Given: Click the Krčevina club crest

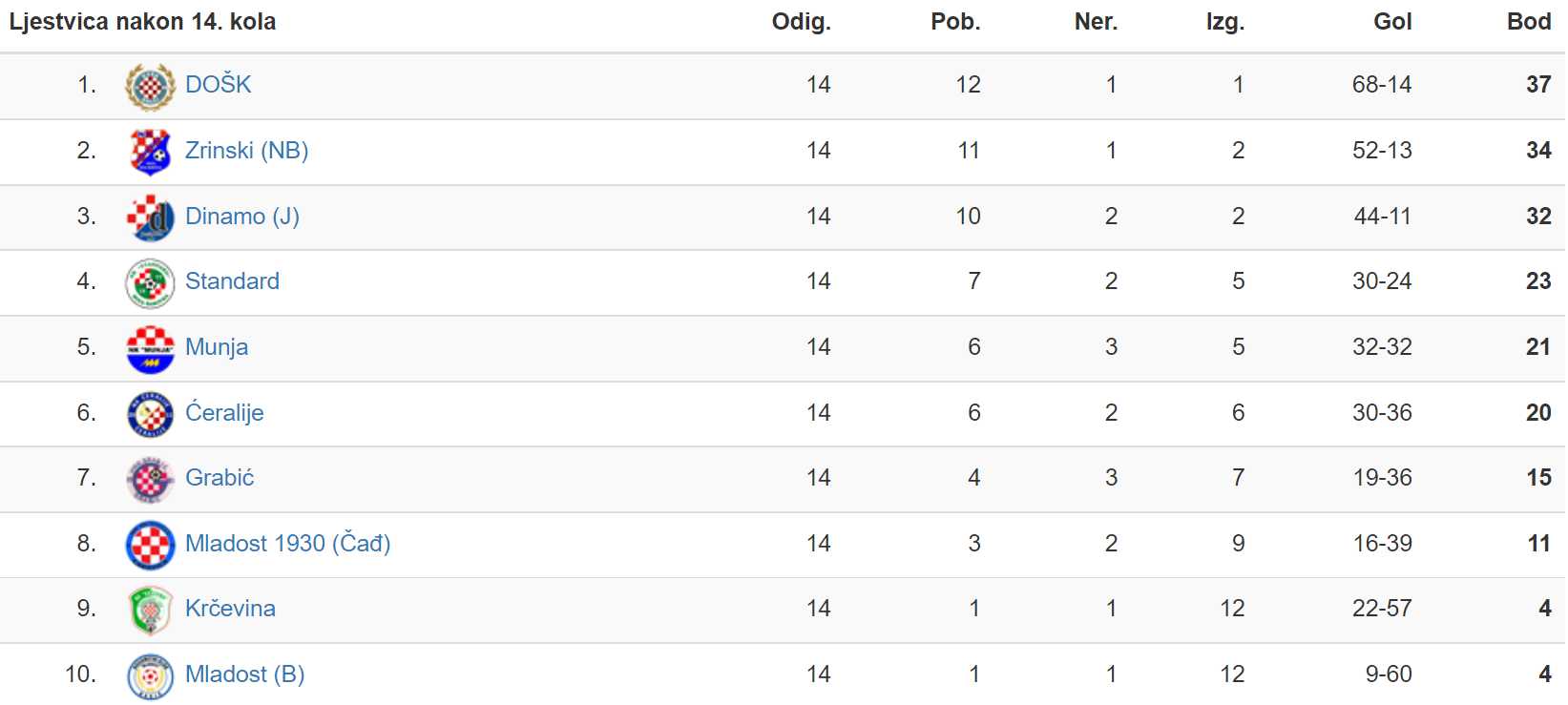Looking at the screenshot, I should (x=151, y=611).
